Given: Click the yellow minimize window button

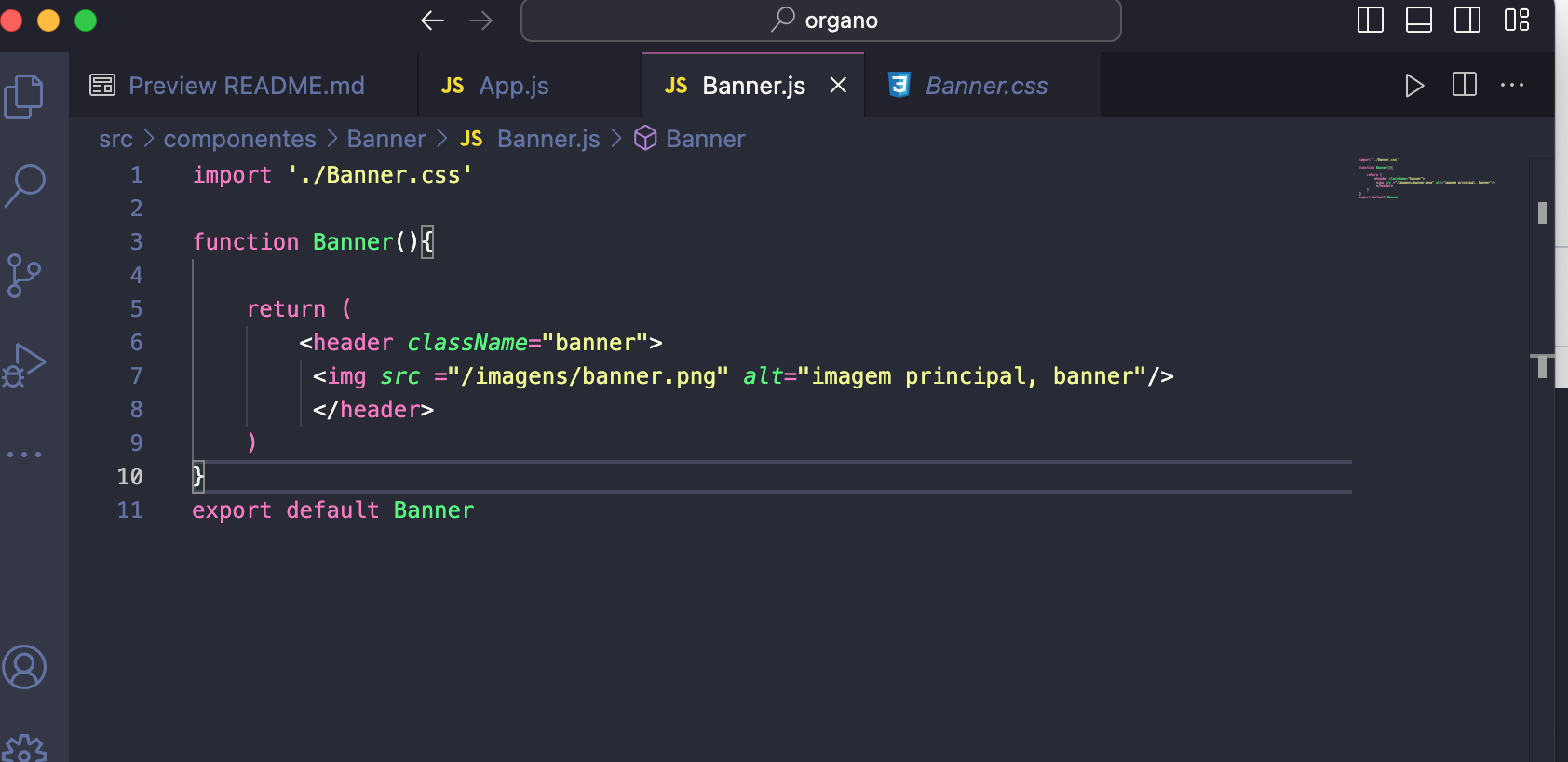Looking at the screenshot, I should tap(48, 20).
